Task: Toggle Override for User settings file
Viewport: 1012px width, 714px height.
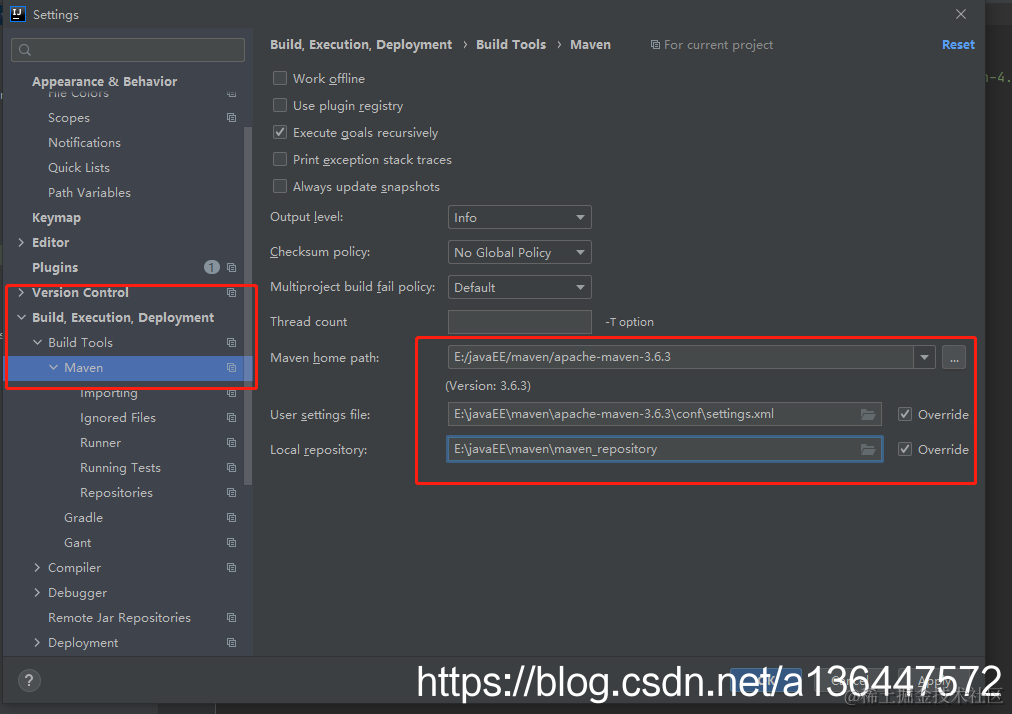Action: point(905,414)
